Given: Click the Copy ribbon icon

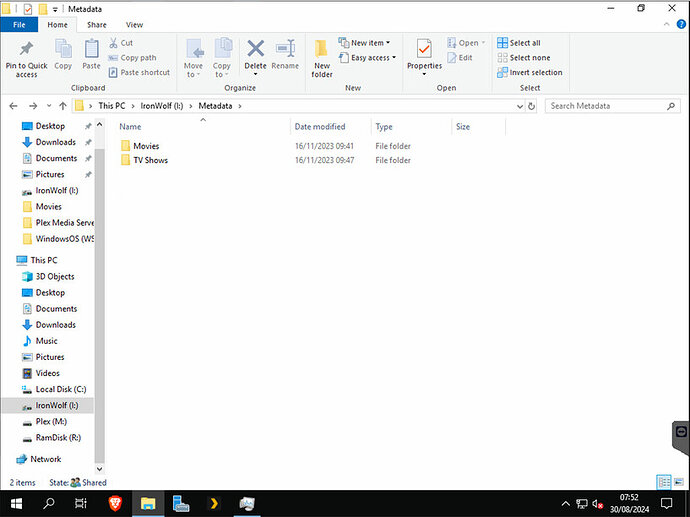Looking at the screenshot, I should (63, 49).
